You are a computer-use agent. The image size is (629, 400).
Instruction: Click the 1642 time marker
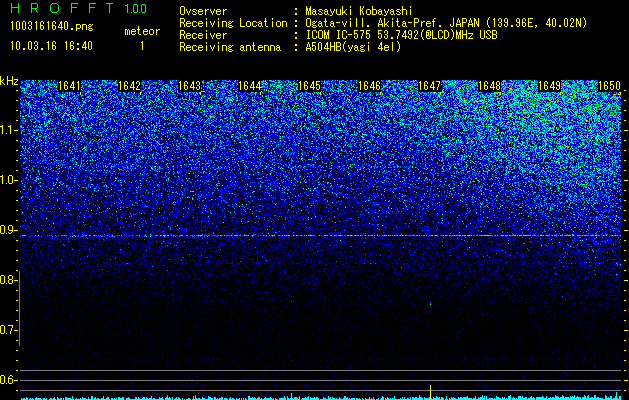(130, 86)
